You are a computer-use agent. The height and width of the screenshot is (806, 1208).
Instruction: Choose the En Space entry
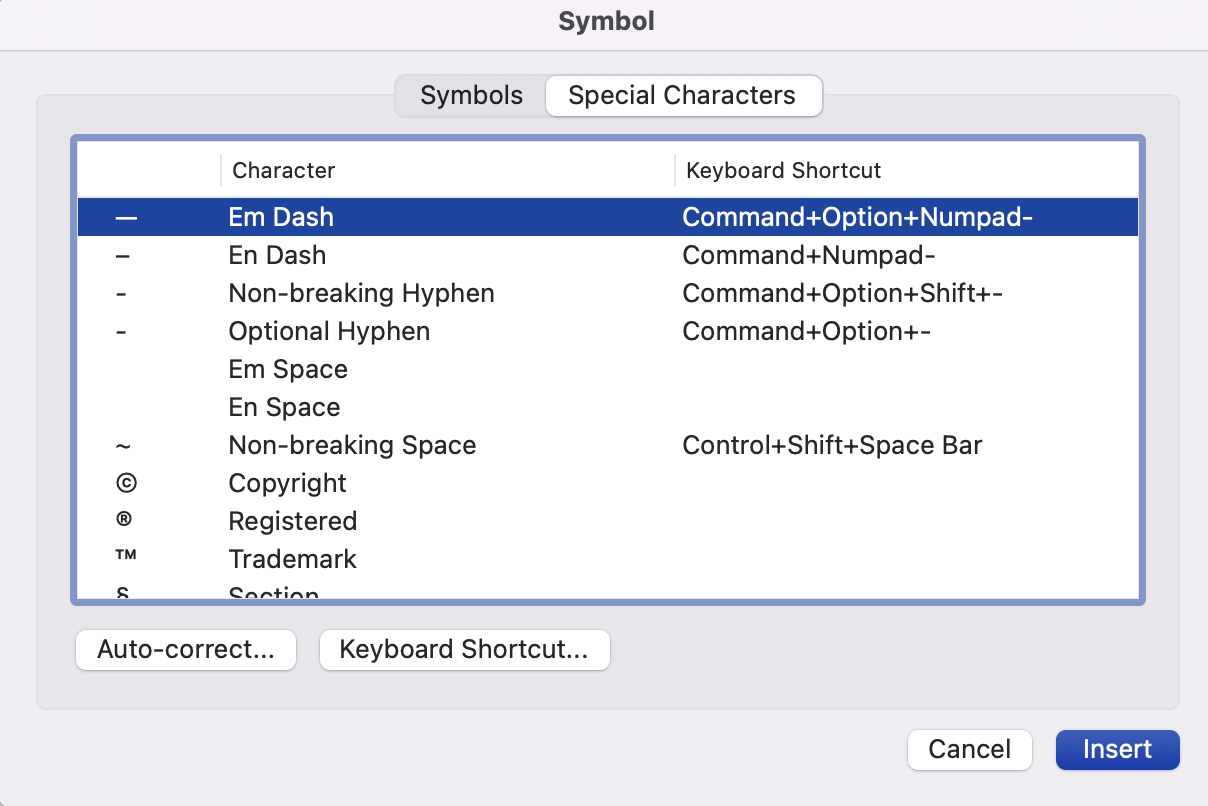[284, 407]
